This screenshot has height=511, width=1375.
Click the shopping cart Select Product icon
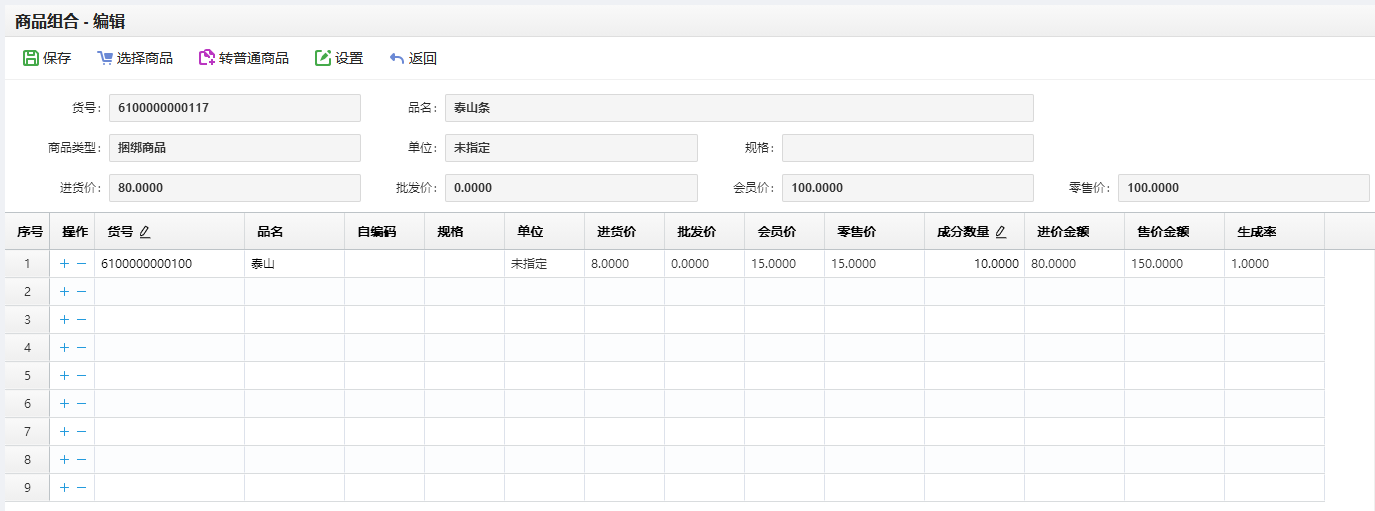(104, 58)
